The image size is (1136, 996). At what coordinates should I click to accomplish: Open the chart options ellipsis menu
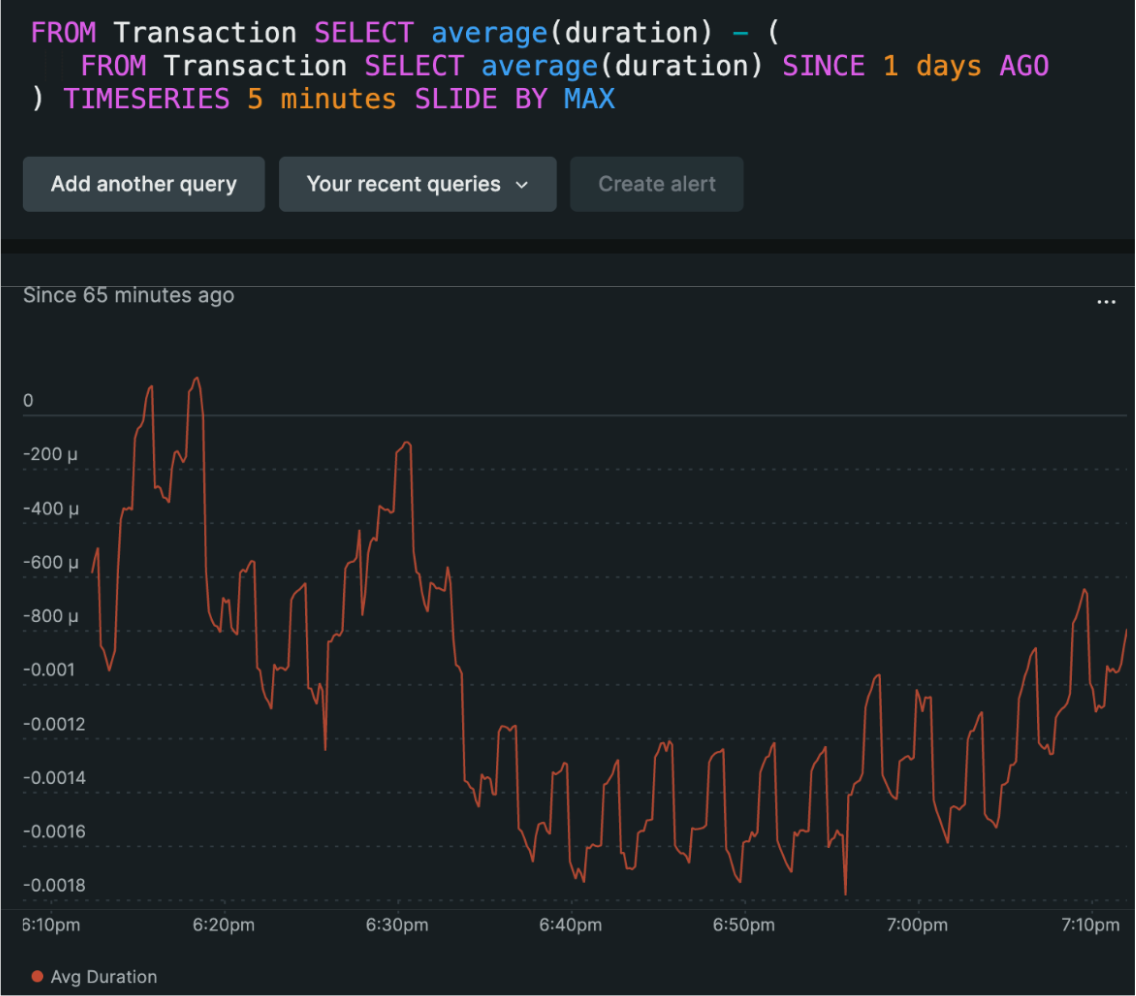[x=1106, y=301]
